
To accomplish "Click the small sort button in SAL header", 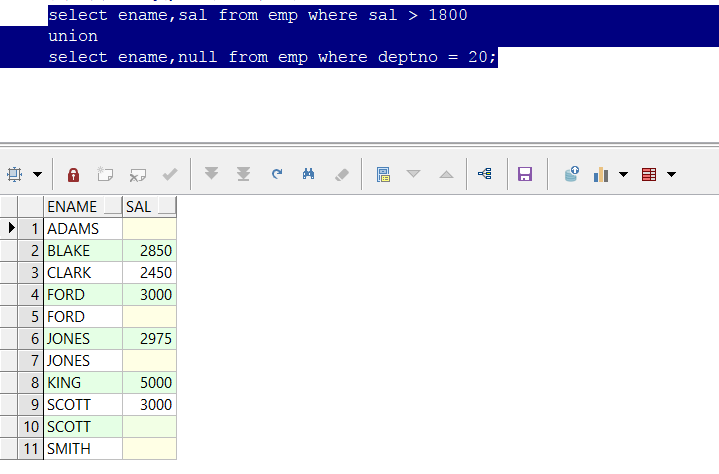I will (167, 206).
